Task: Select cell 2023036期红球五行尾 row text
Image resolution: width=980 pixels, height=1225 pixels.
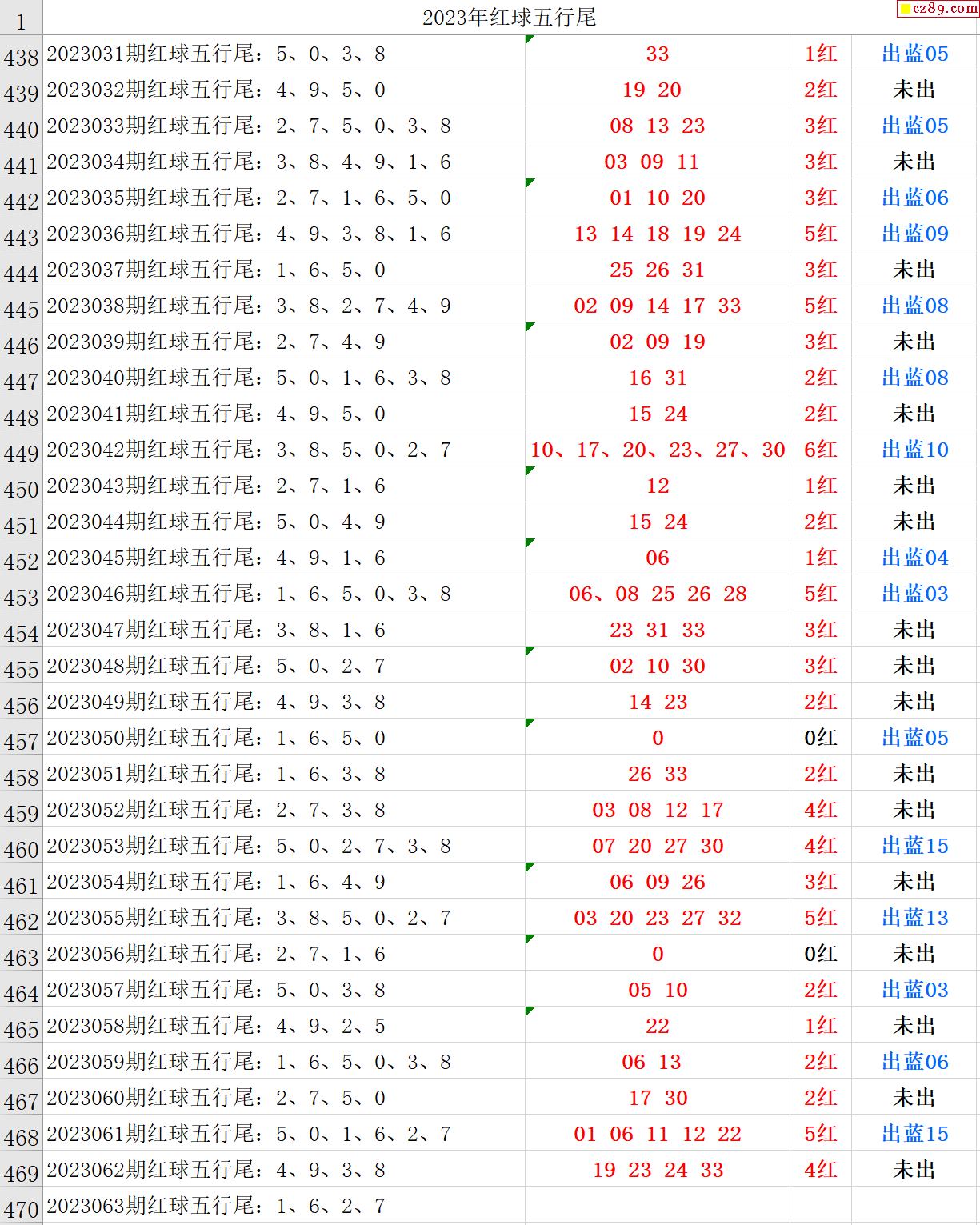Action: point(284,234)
